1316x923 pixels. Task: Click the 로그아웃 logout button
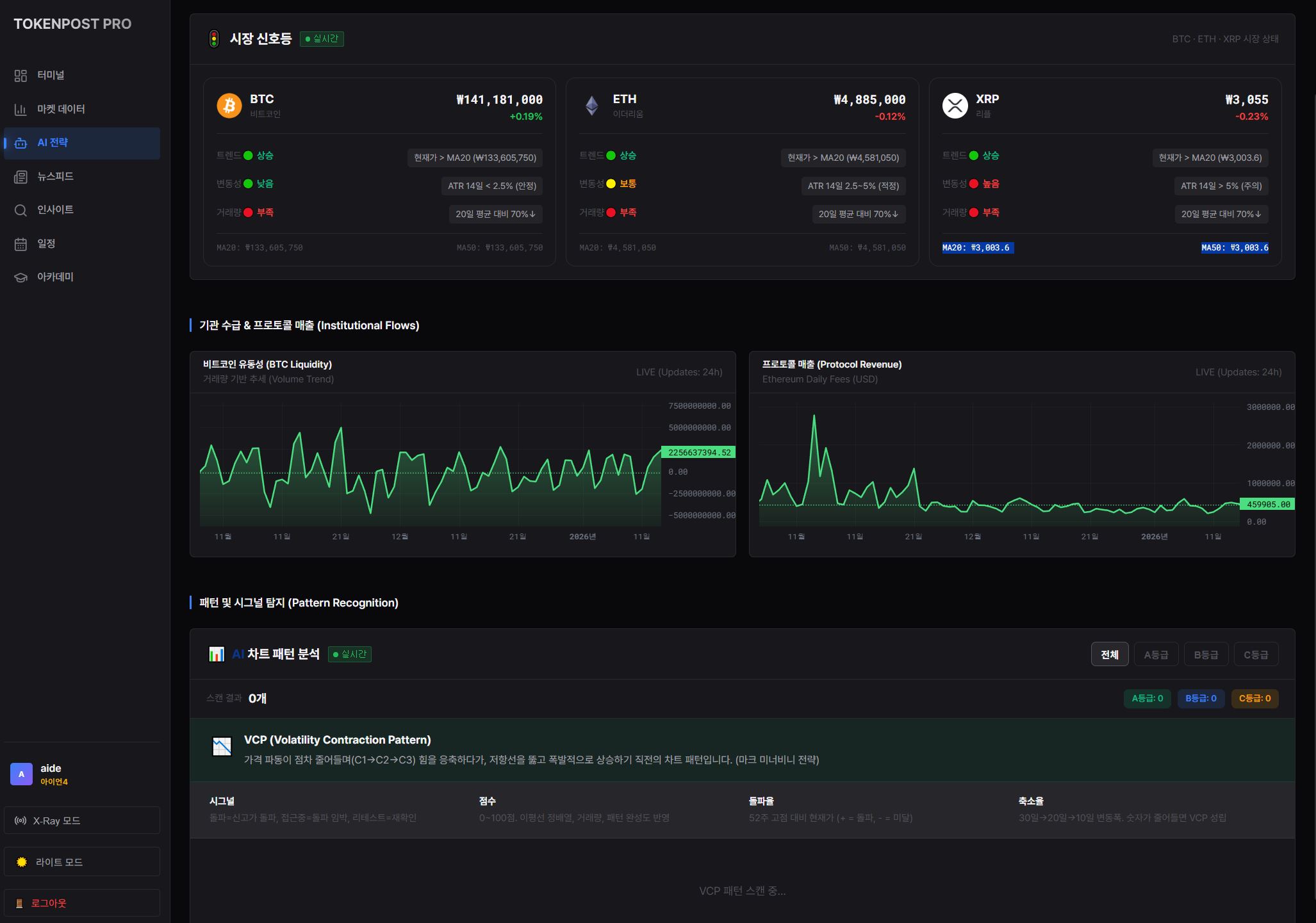click(x=82, y=903)
